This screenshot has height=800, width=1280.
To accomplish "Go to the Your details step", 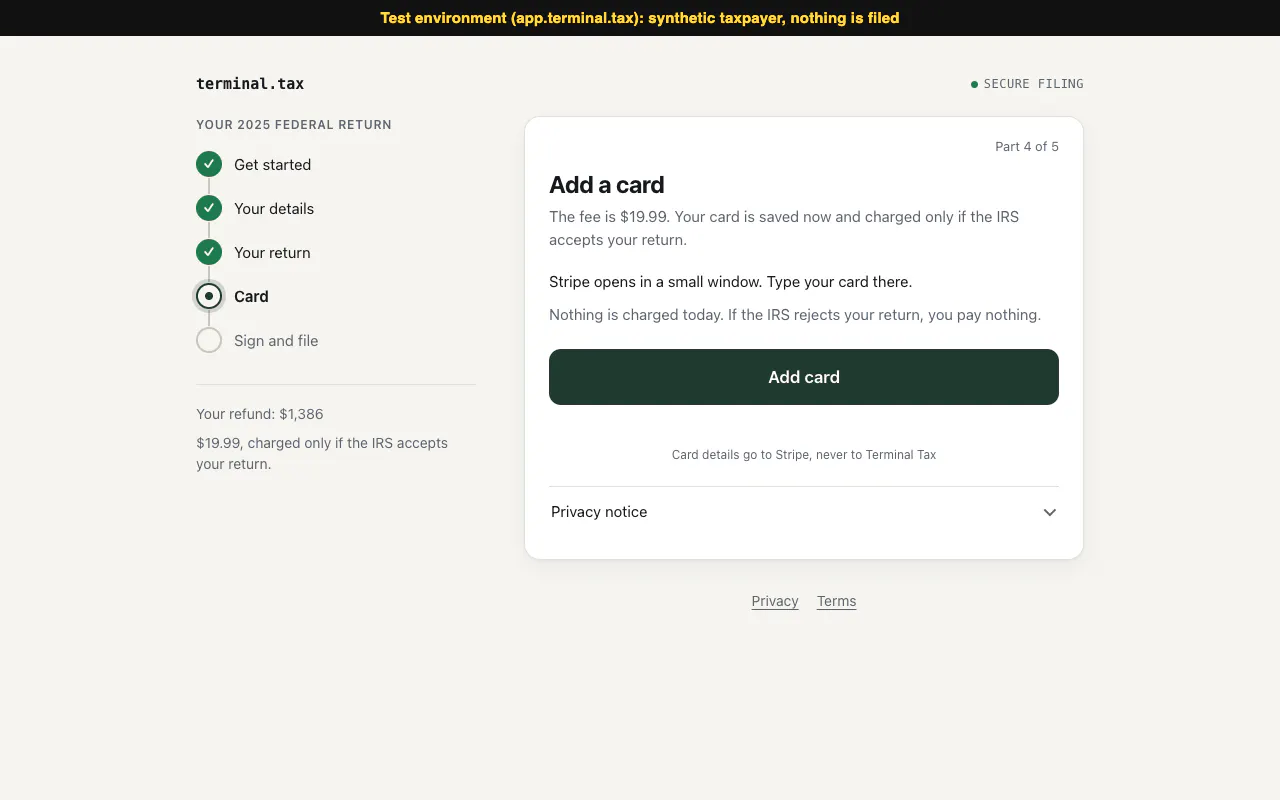I will pyautogui.click(x=274, y=209).
